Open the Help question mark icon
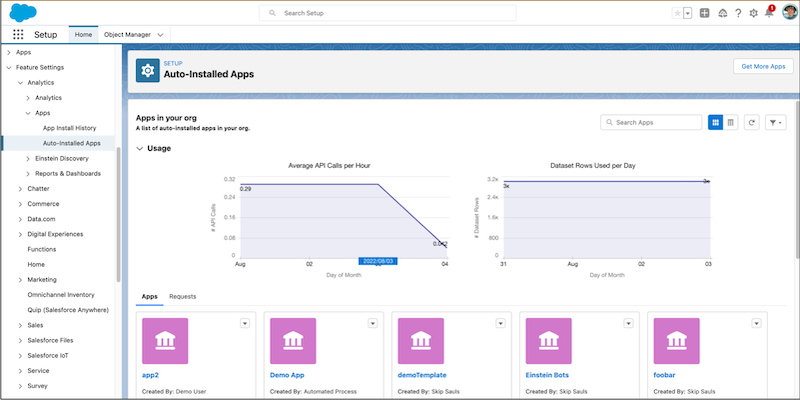Image resolution: width=800 pixels, height=400 pixels. 738,13
